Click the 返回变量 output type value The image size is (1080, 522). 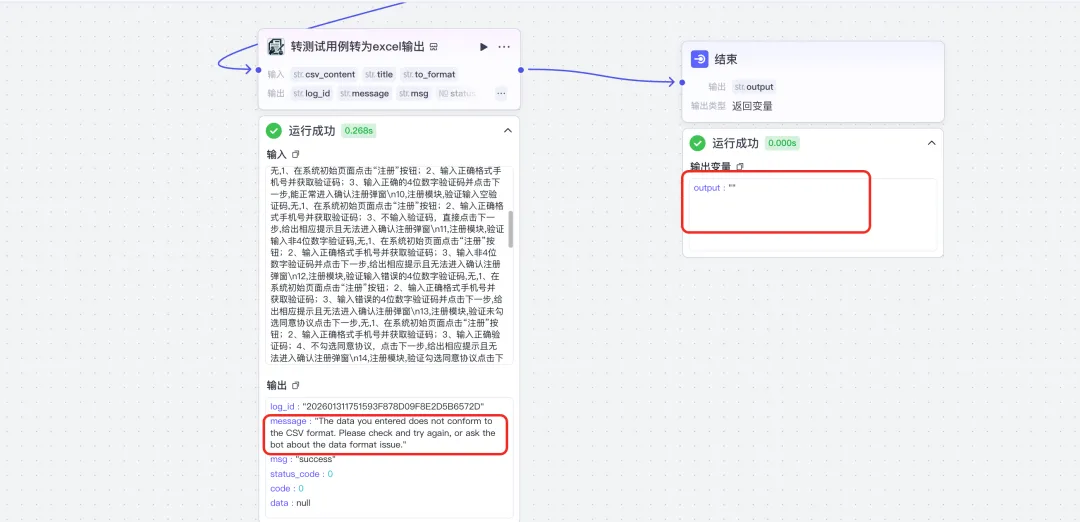[x=752, y=106]
